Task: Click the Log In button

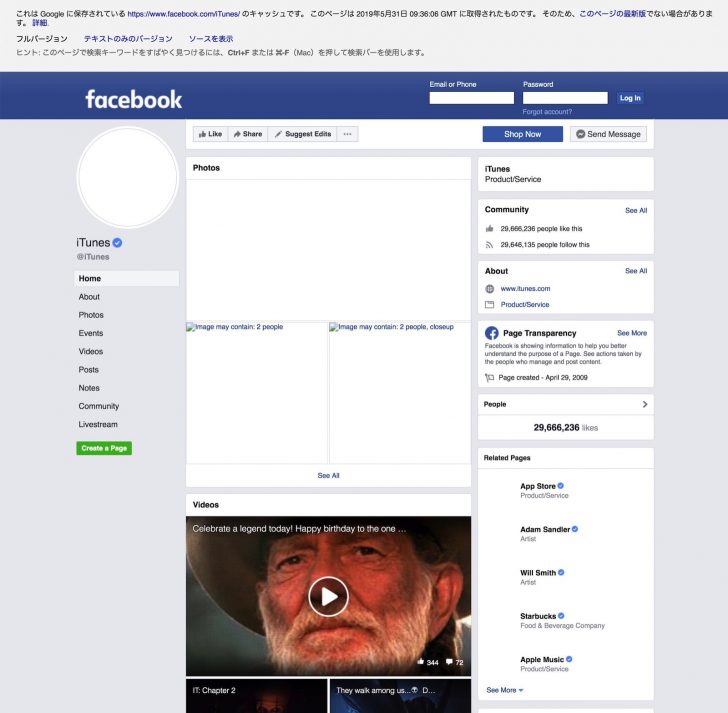Action: (x=630, y=98)
